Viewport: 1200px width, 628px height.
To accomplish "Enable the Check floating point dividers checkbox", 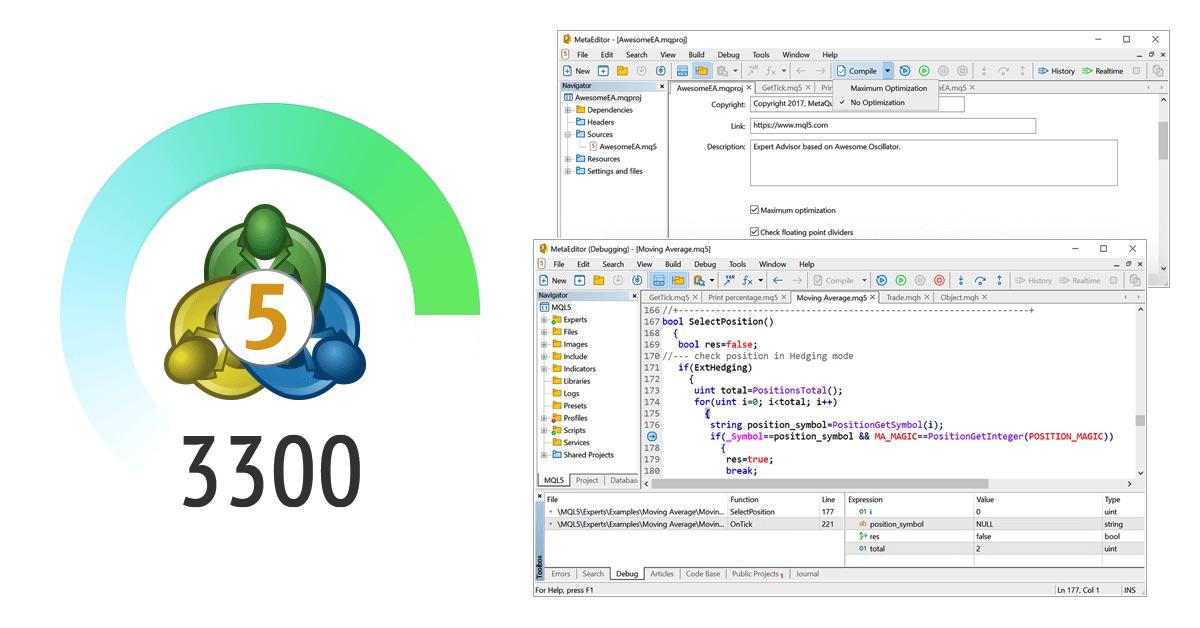I will point(753,231).
